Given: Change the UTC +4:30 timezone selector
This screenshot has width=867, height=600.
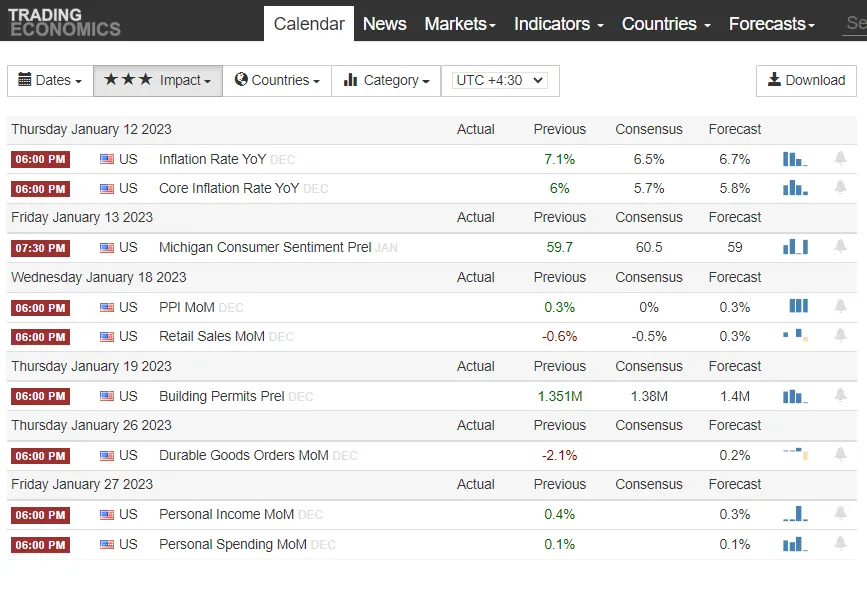Looking at the screenshot, I should coord(500,80).
